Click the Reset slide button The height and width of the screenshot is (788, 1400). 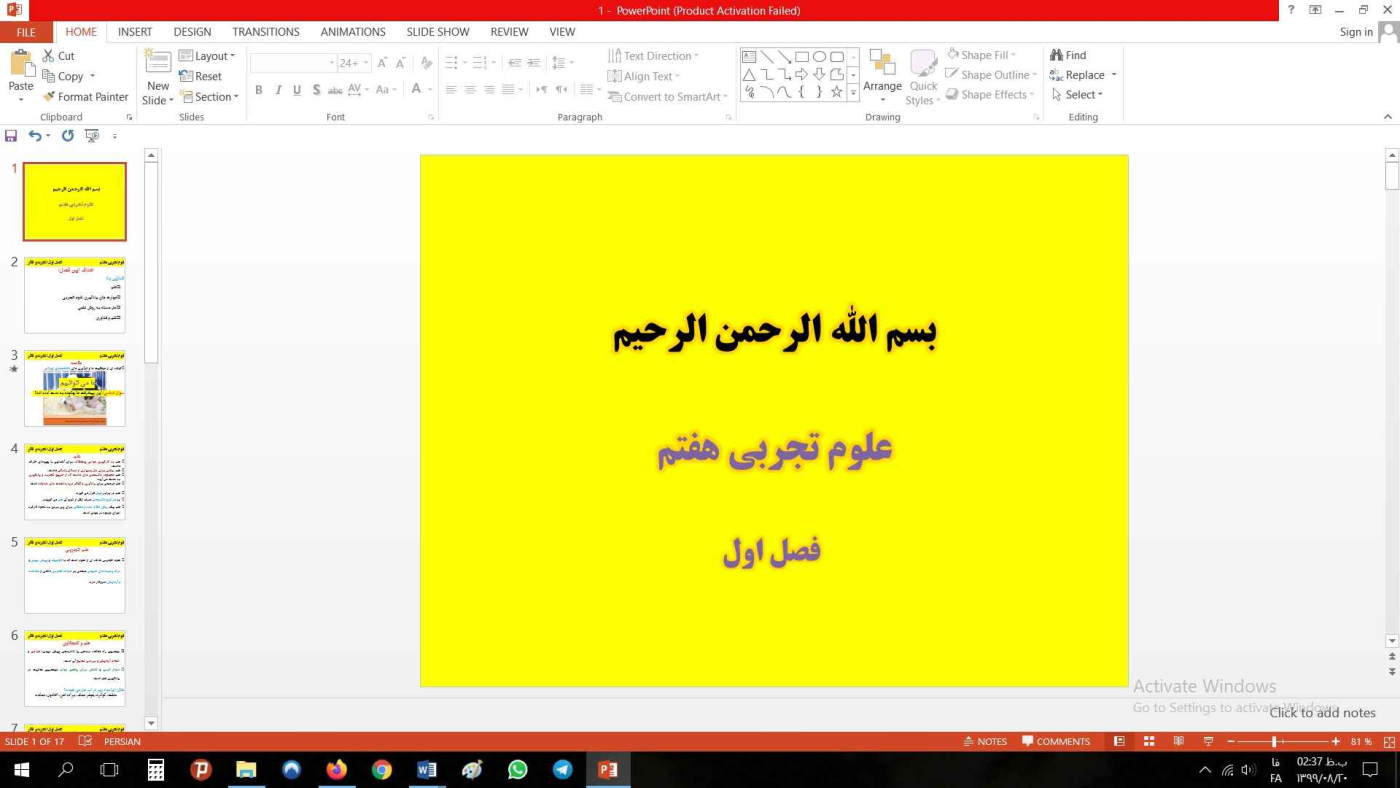coord(201,76)
